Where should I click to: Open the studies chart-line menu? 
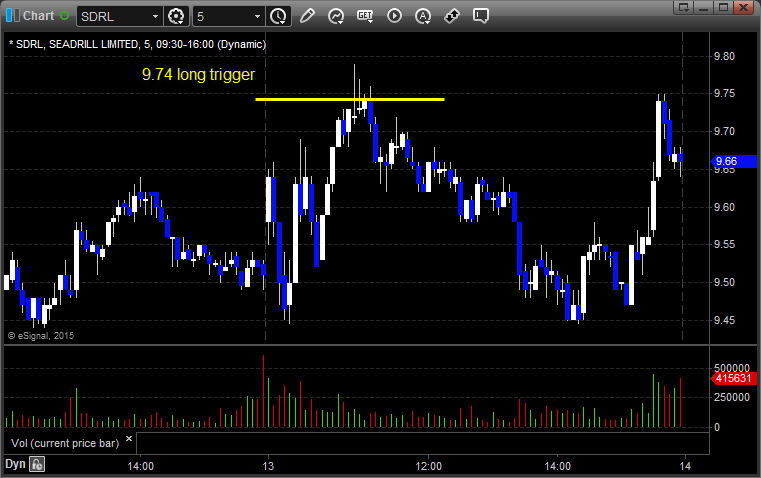(x=336, y=16)
